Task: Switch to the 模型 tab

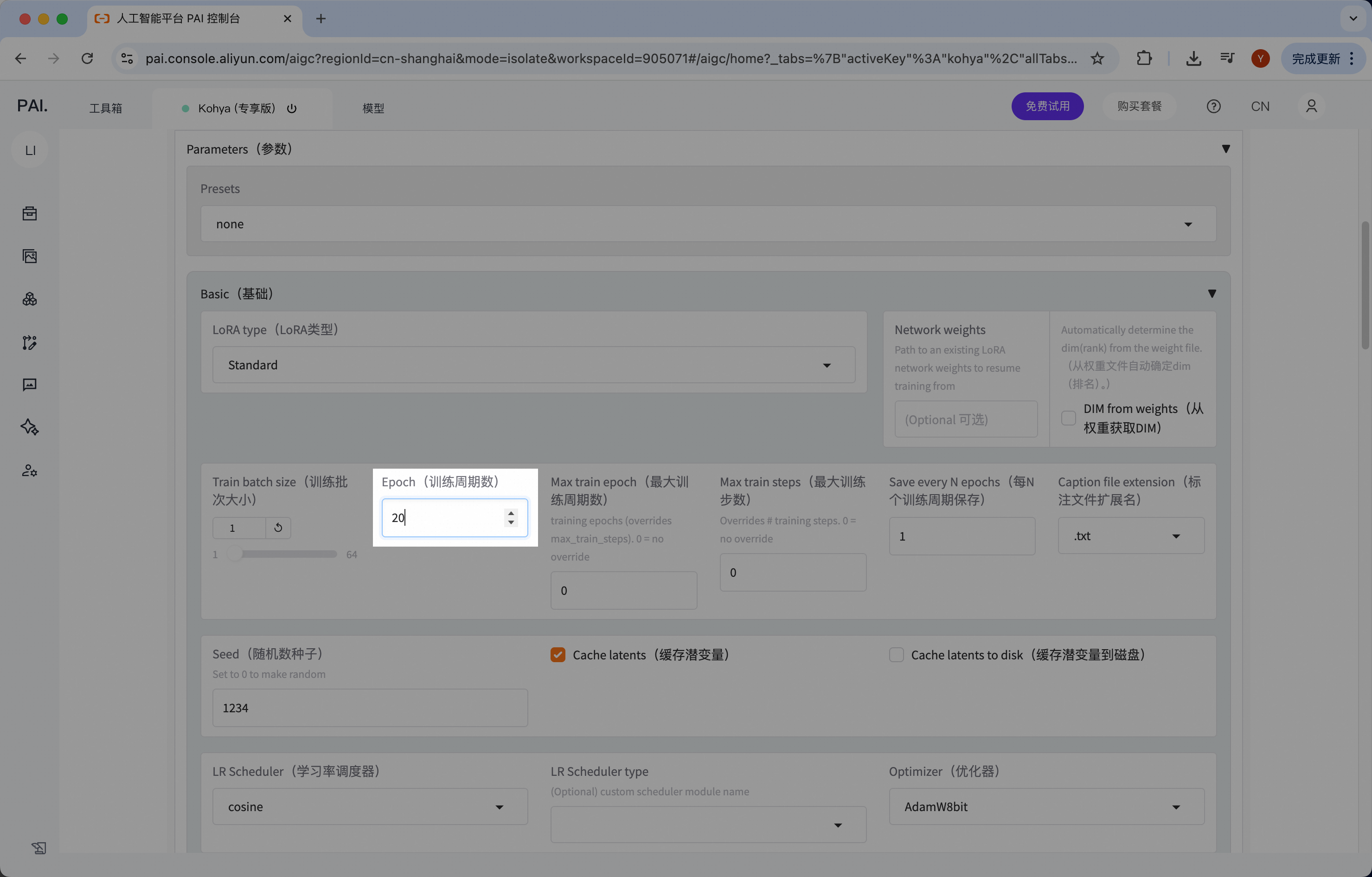Action: pyautogui.click(x=373, y=108)
